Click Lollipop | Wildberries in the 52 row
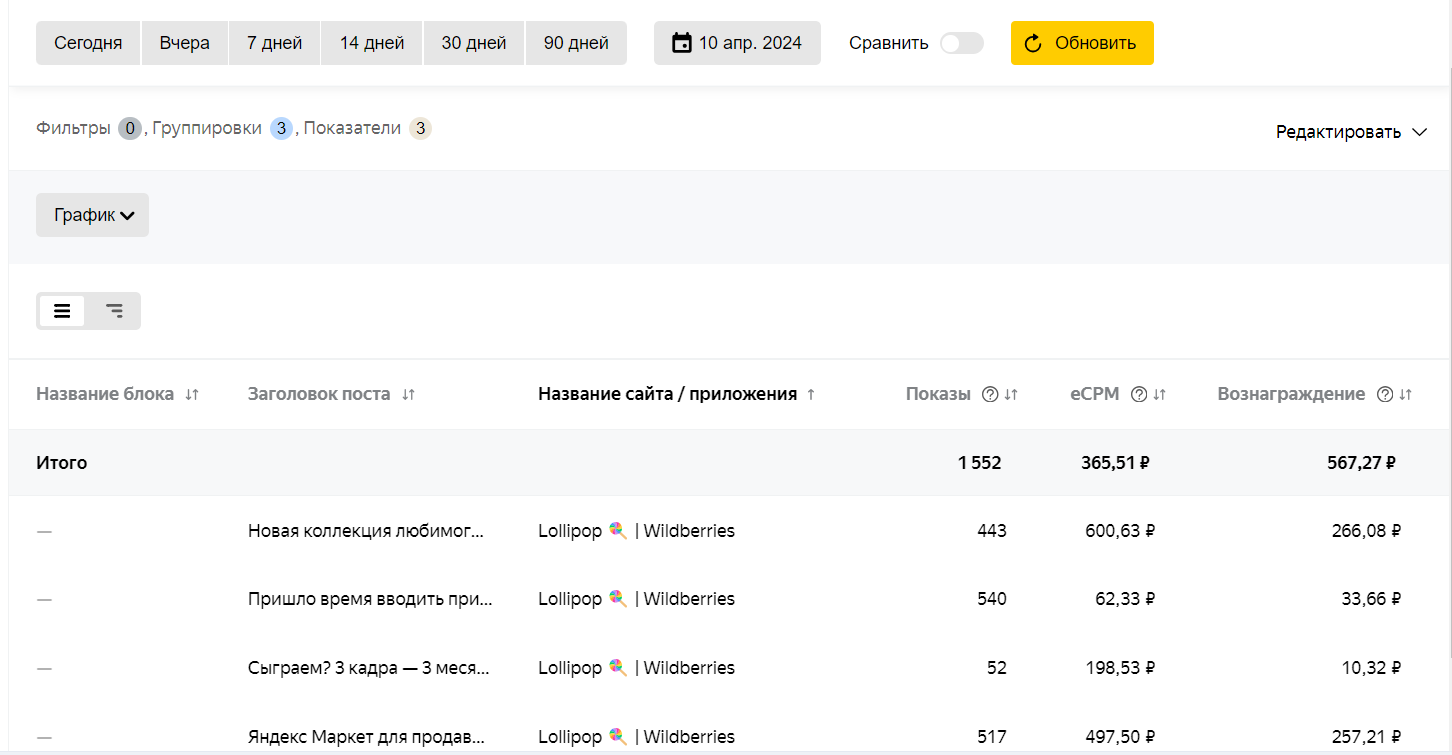Viewport: 1452px width, 755px height. pyautogui.click(x=636, y=668)
